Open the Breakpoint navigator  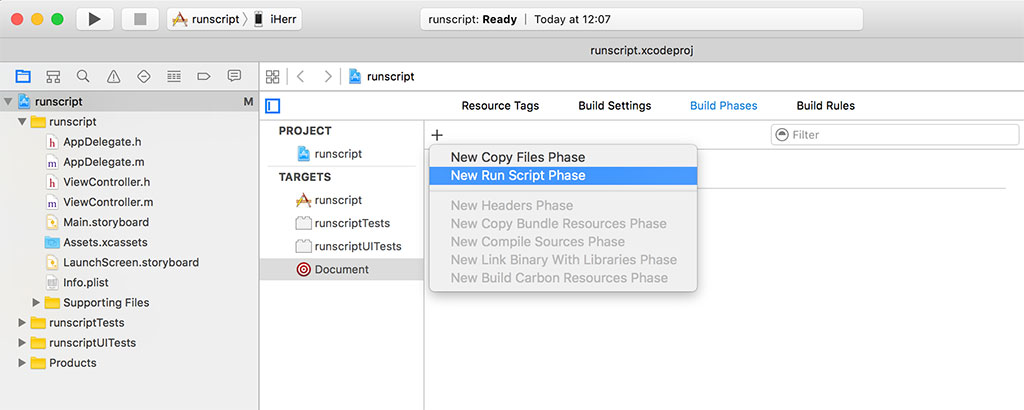pyautogui.click(x=204, y=76)
